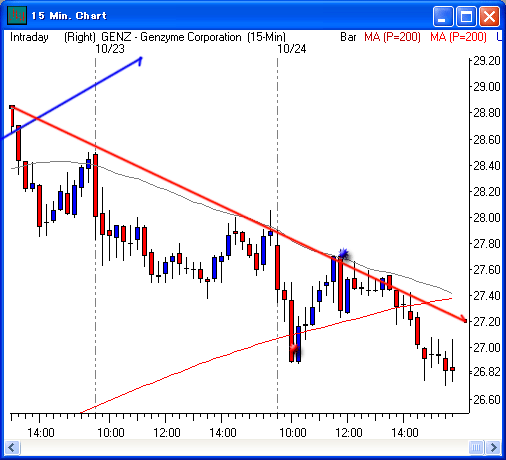Click the red arrow marker near the 10:00 low

(x=295, y=349)
